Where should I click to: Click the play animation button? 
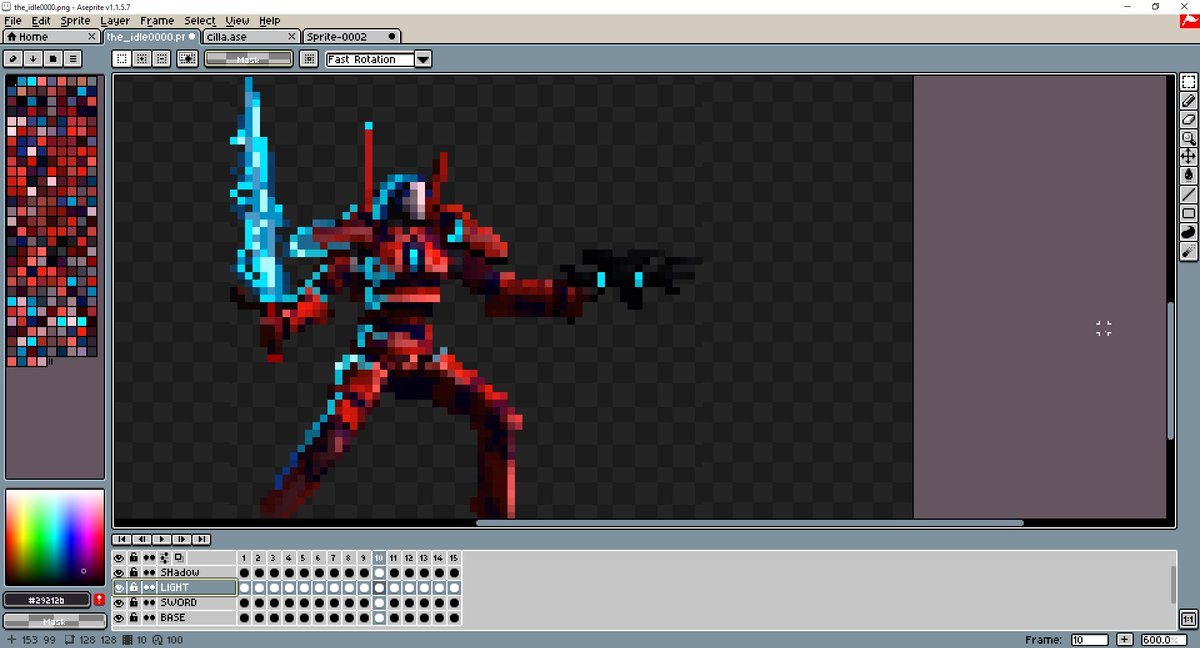click(161, 539)
